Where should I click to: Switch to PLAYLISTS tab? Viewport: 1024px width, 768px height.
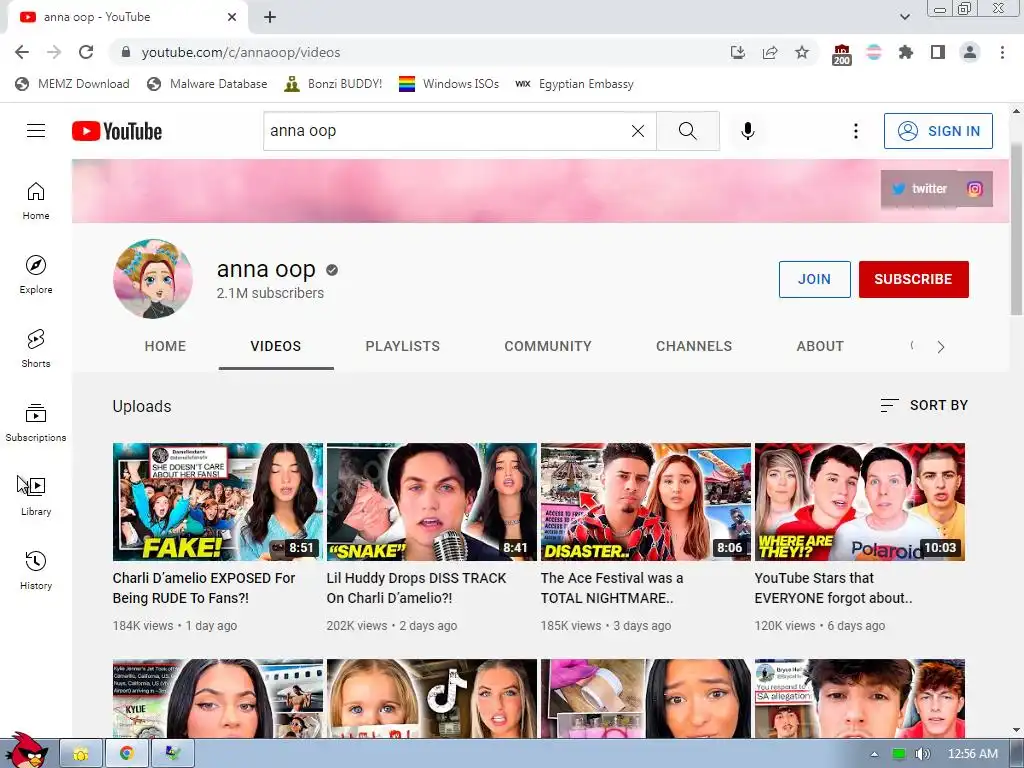point(402,346)
